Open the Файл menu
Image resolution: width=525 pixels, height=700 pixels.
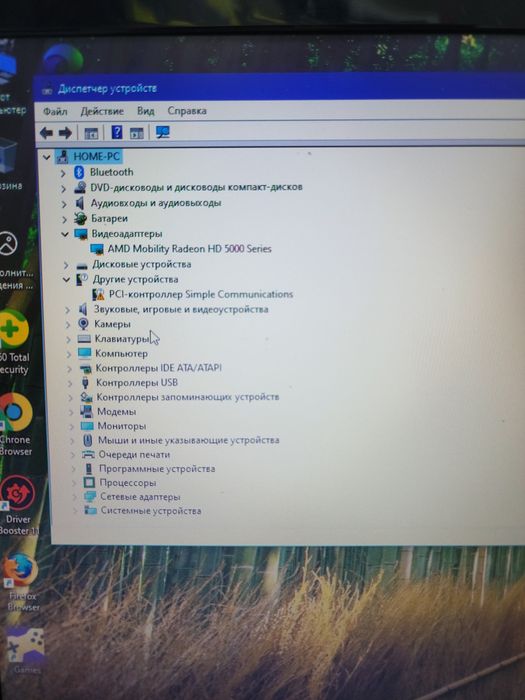(55, 111)
